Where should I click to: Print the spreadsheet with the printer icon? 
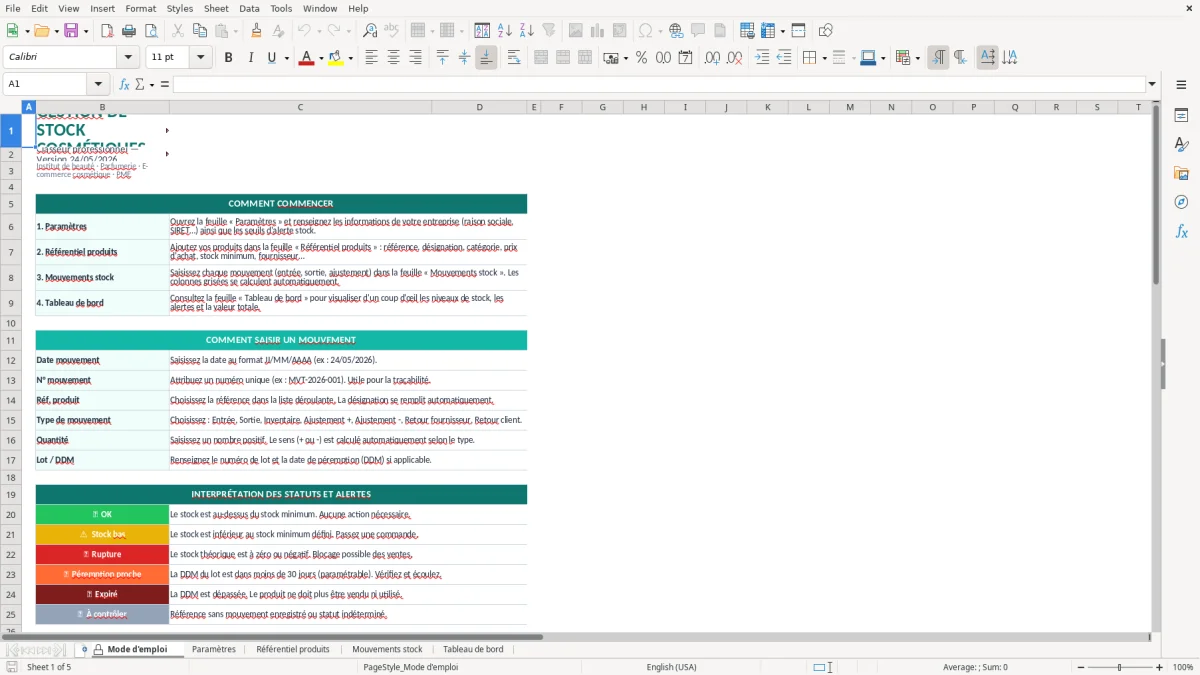tap(128, 31)
